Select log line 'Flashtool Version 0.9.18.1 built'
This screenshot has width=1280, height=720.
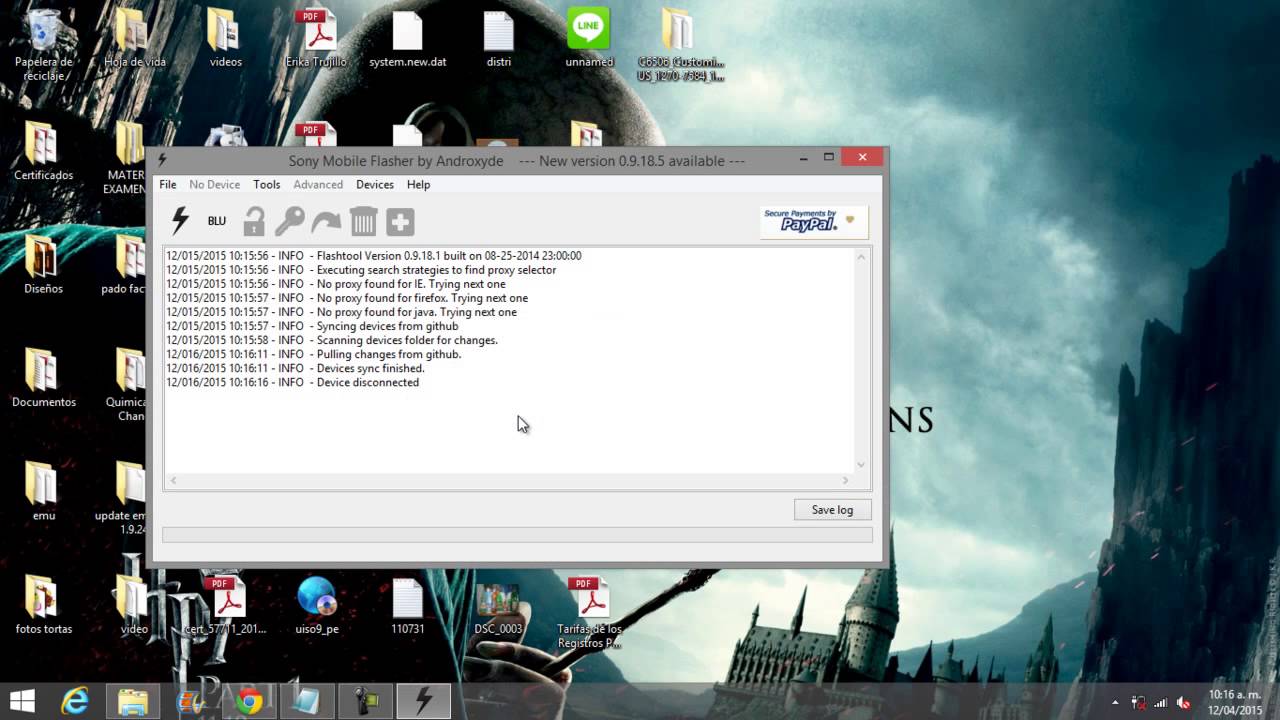pyautogui.click(x=374, y=256)
